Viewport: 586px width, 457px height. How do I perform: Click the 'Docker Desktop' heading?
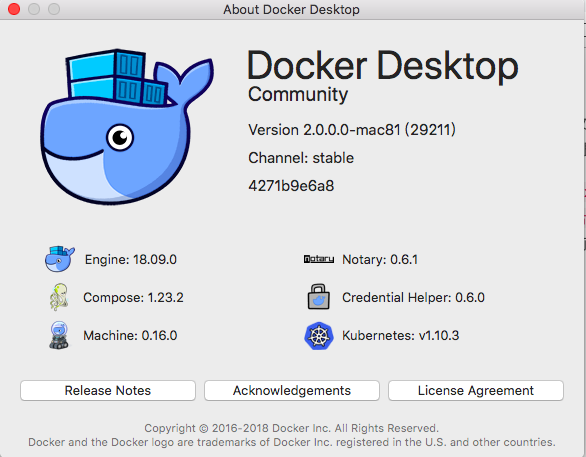coord(383,66)
